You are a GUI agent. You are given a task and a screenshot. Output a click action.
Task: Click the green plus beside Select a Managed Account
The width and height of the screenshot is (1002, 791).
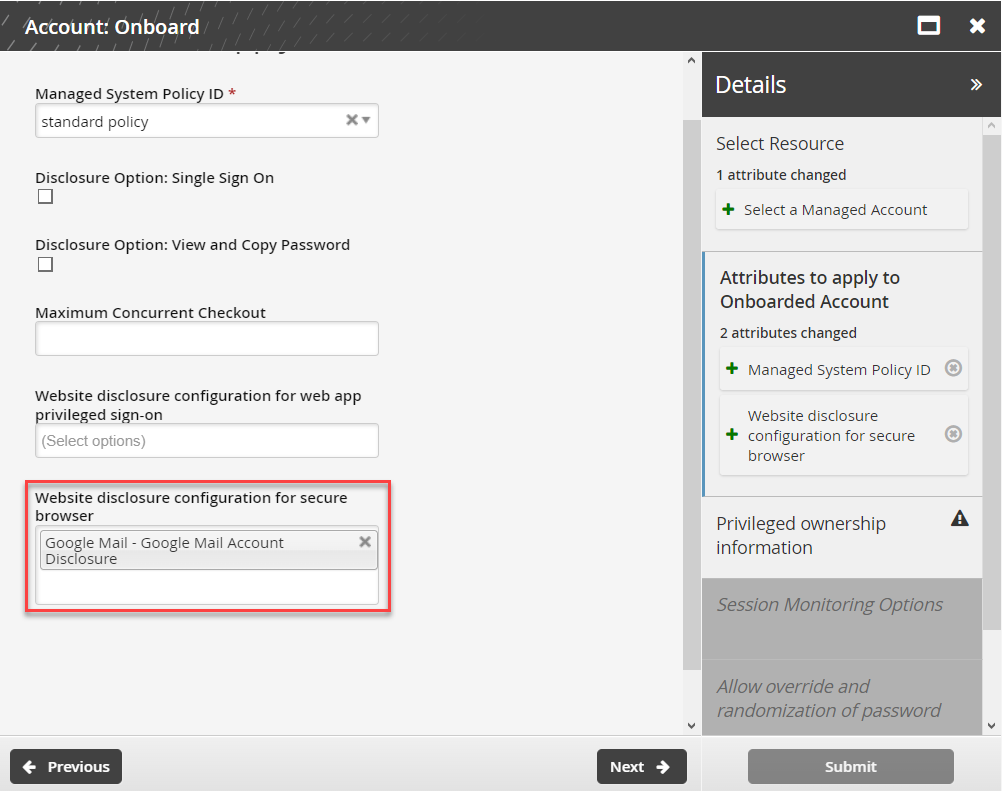pos(725,209)
